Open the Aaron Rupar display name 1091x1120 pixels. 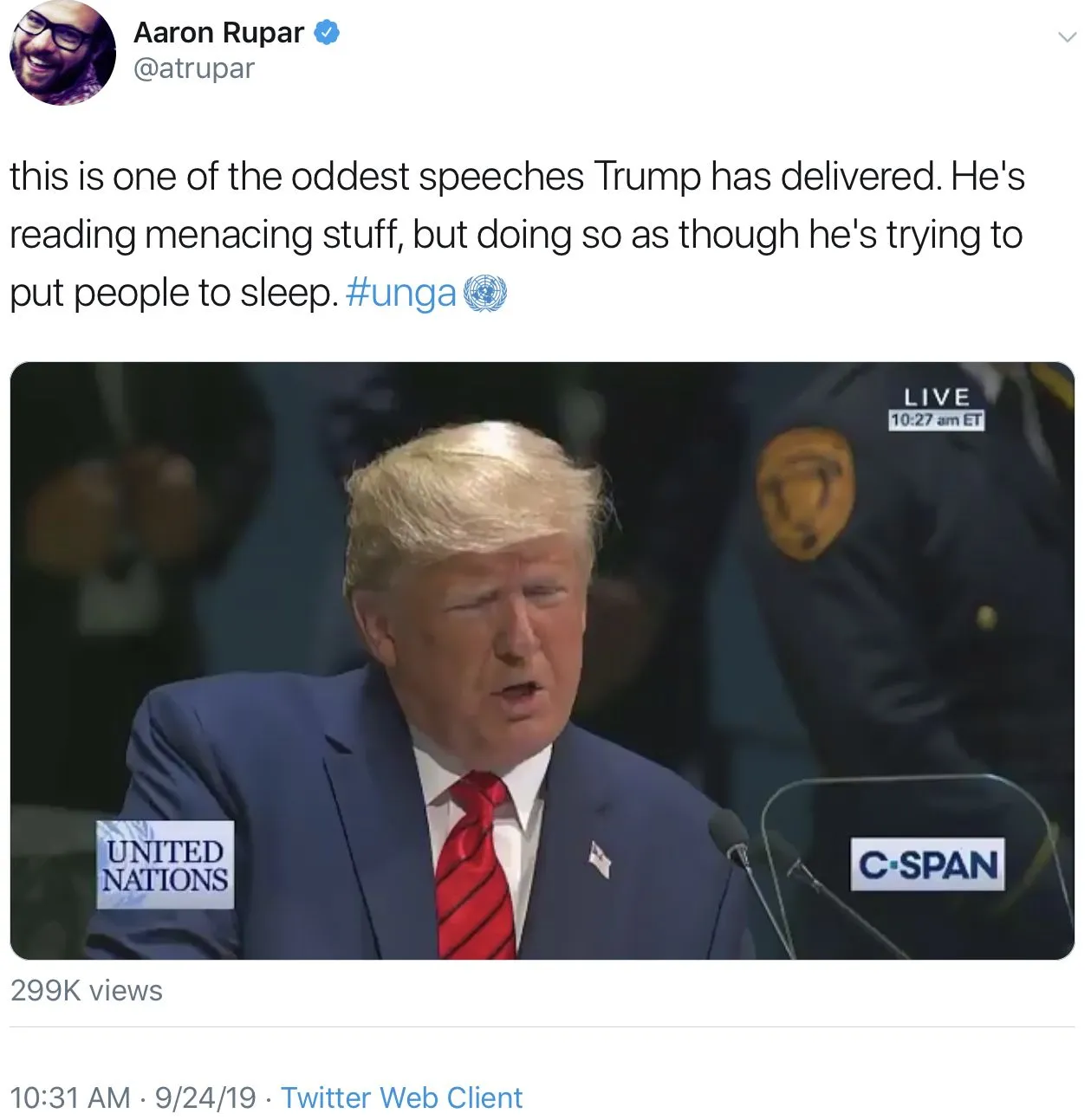(218, 33)
